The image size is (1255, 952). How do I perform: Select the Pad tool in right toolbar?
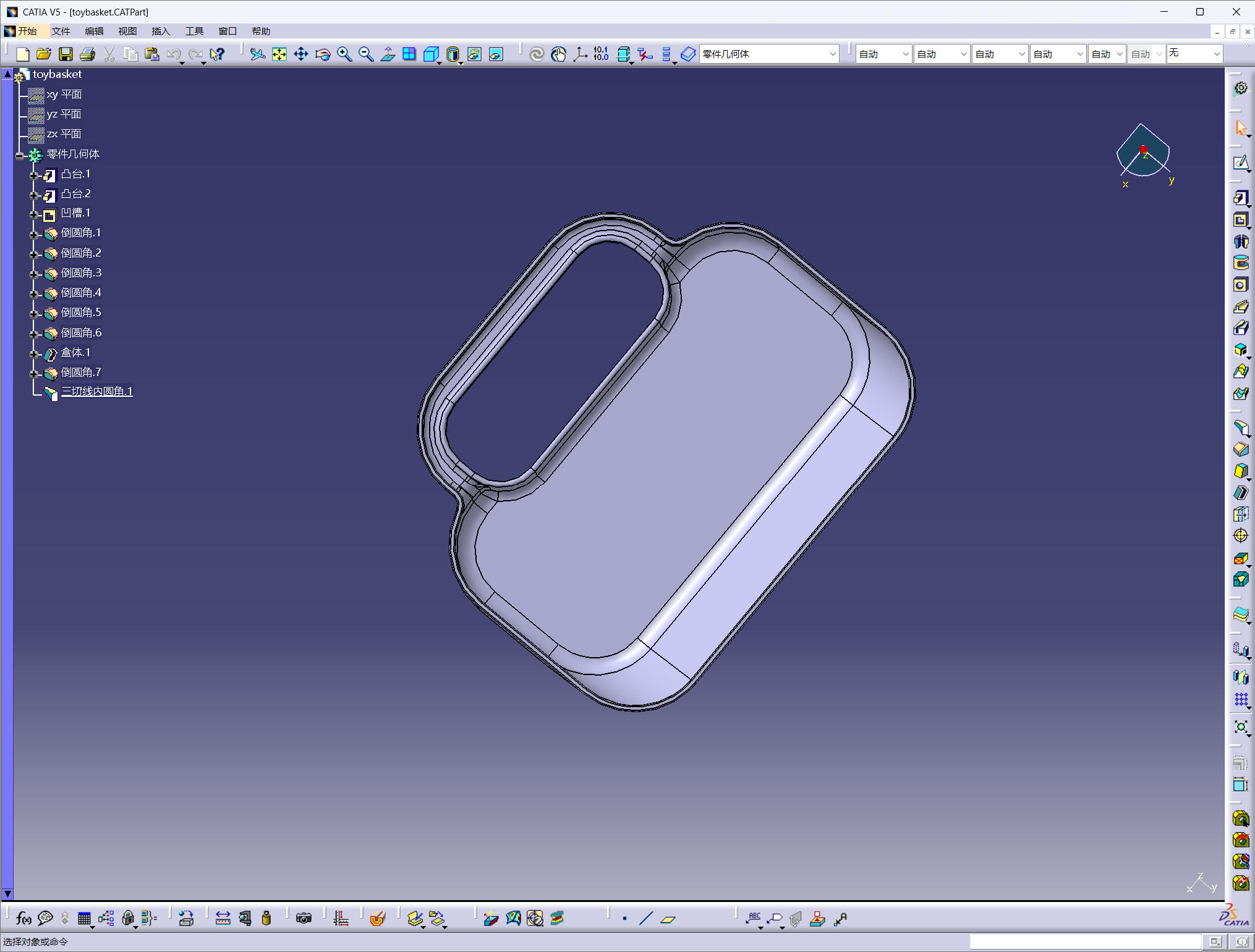(x=1240, y=198)
